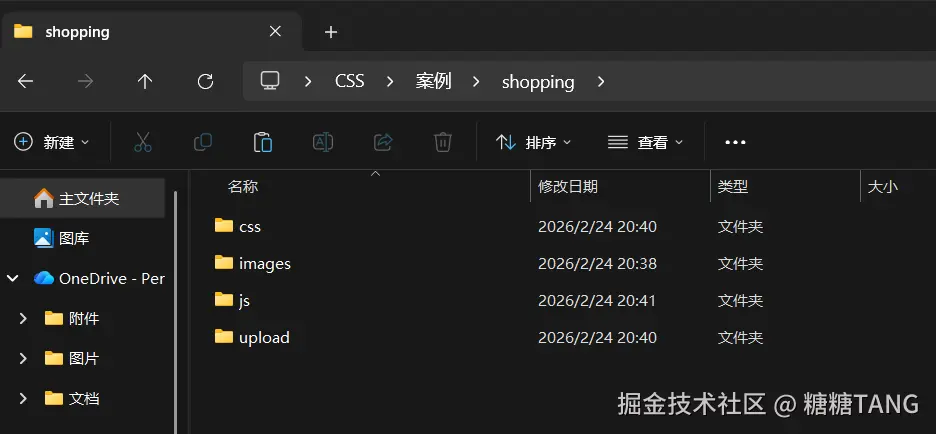Open the 新建 (New) dropdown
The image size is (936, 434).
[51, 142]
